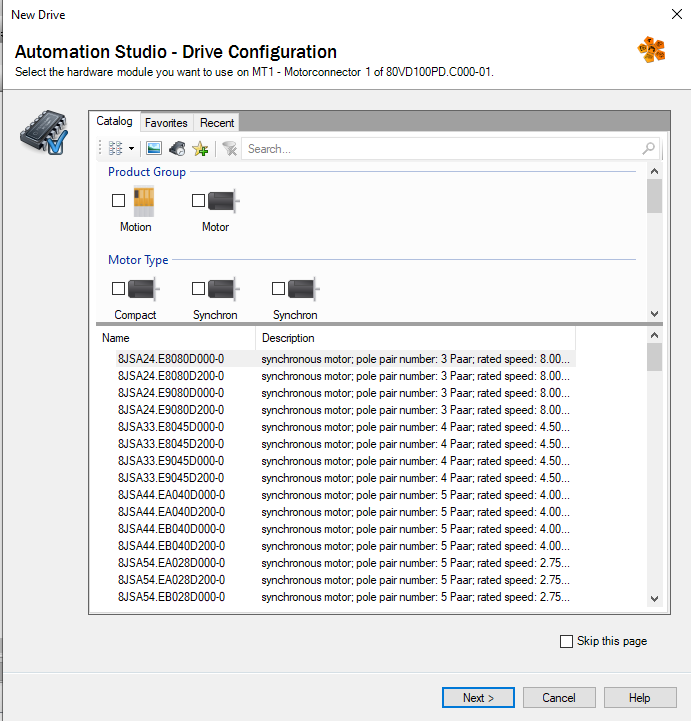Click the Motion product group image
691x721 pixels.
point(143,201)
